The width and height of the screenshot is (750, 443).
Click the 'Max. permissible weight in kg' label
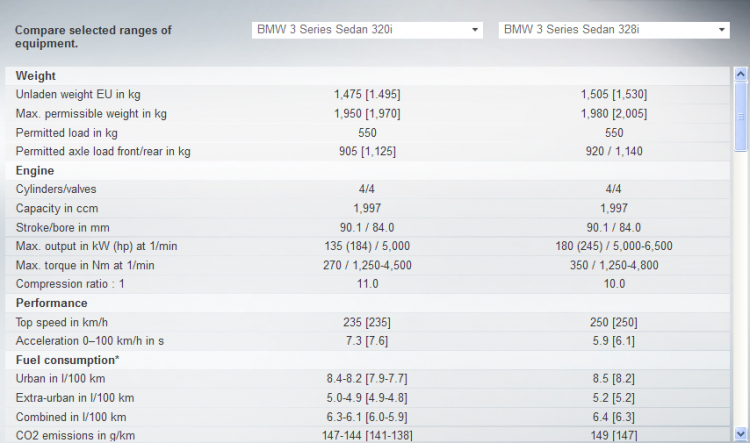[x=91, y=114]
